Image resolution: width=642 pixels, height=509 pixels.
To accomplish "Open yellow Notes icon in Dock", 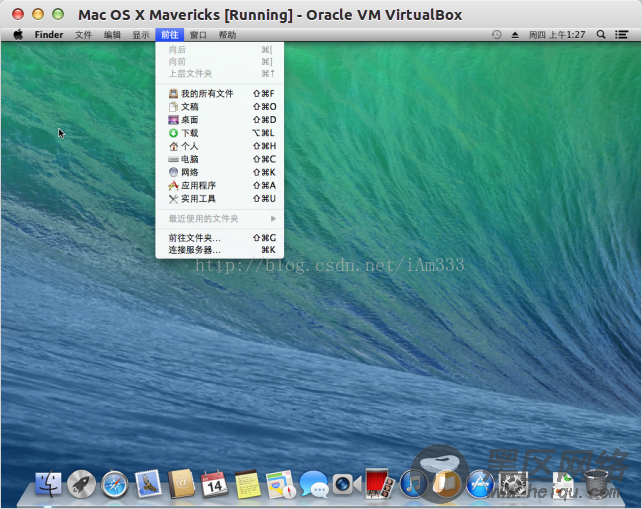I will pyautogui.click(x=248, y=484).
